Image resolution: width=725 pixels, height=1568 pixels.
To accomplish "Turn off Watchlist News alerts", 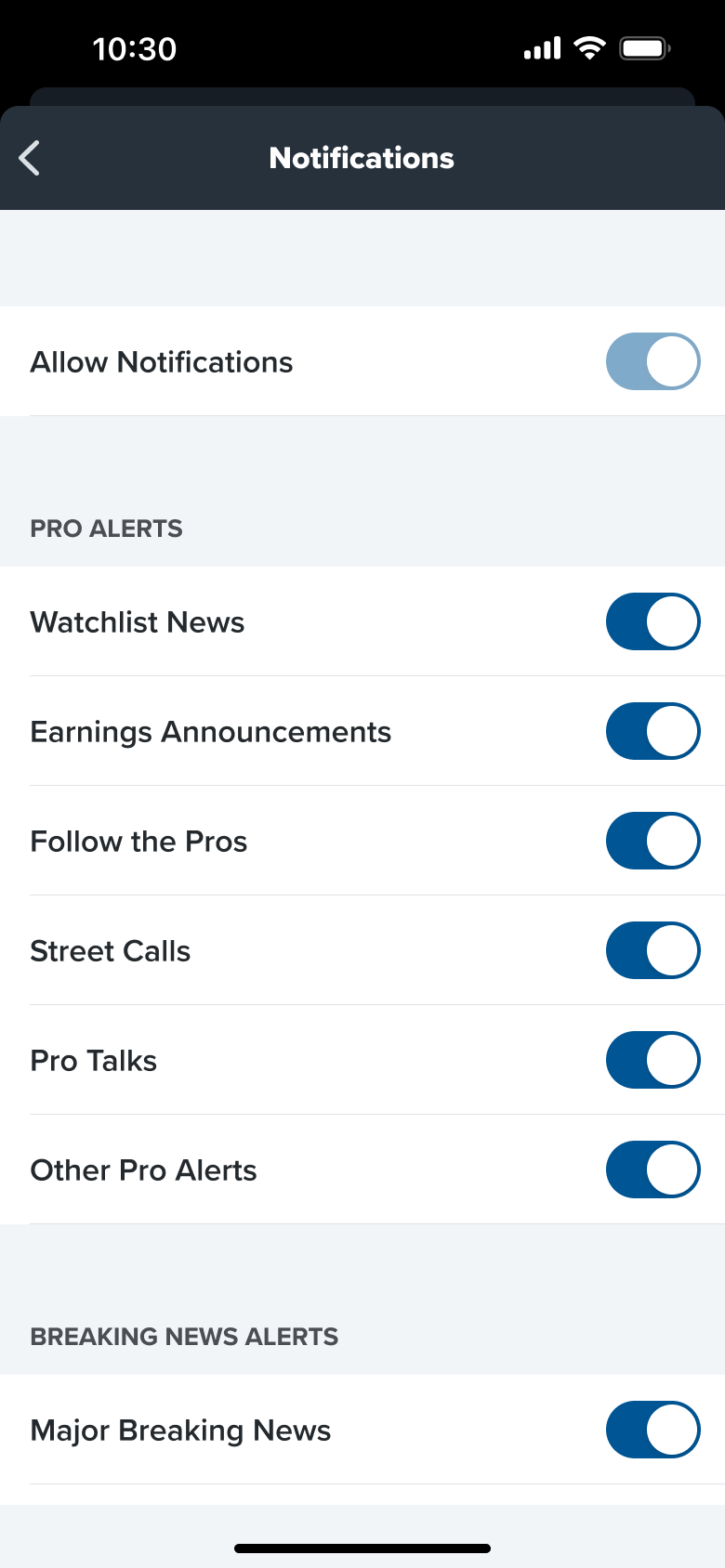I will pyautogui.click(x=652, y=621).
